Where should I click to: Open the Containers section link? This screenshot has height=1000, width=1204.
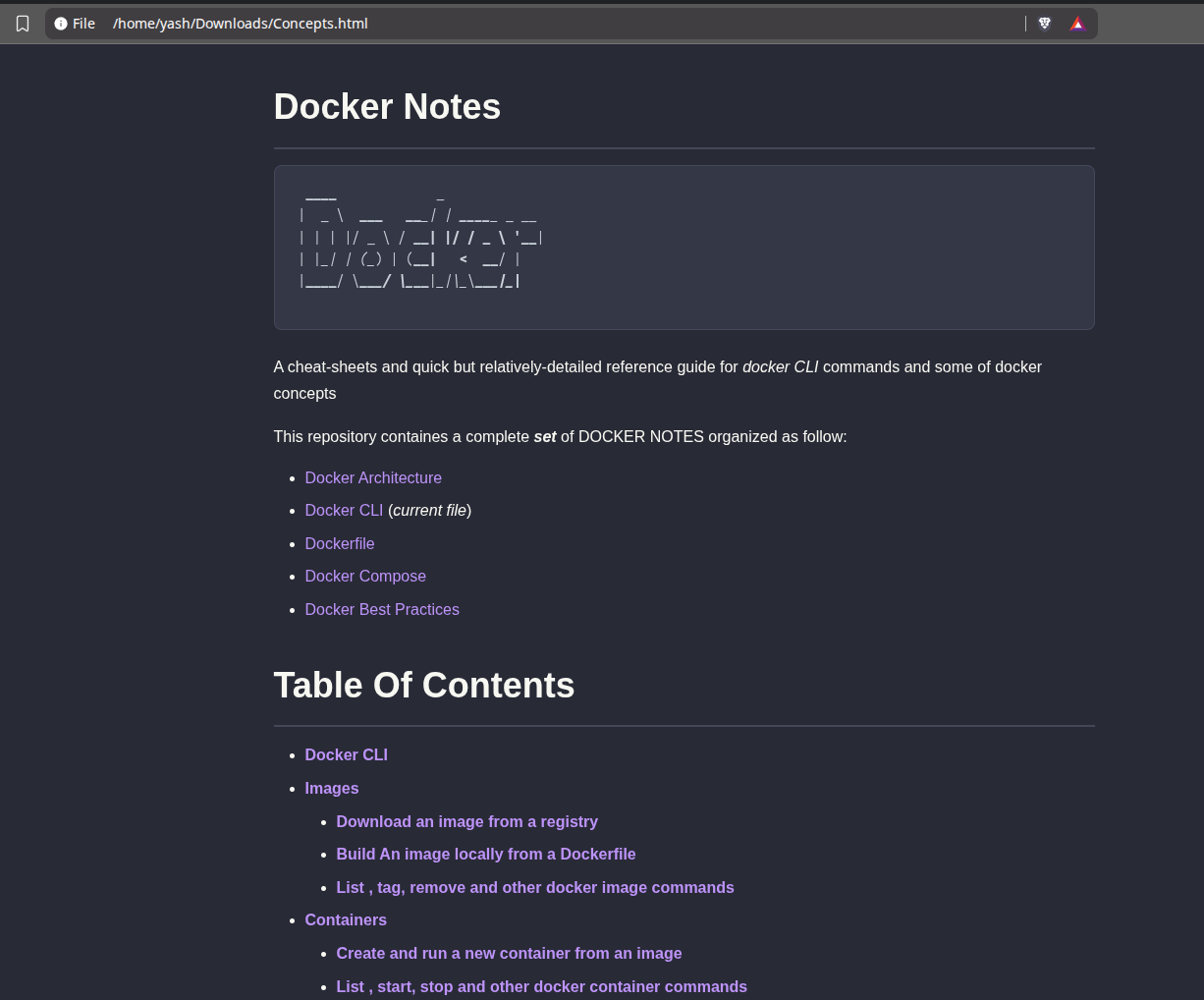coord(346,919)
